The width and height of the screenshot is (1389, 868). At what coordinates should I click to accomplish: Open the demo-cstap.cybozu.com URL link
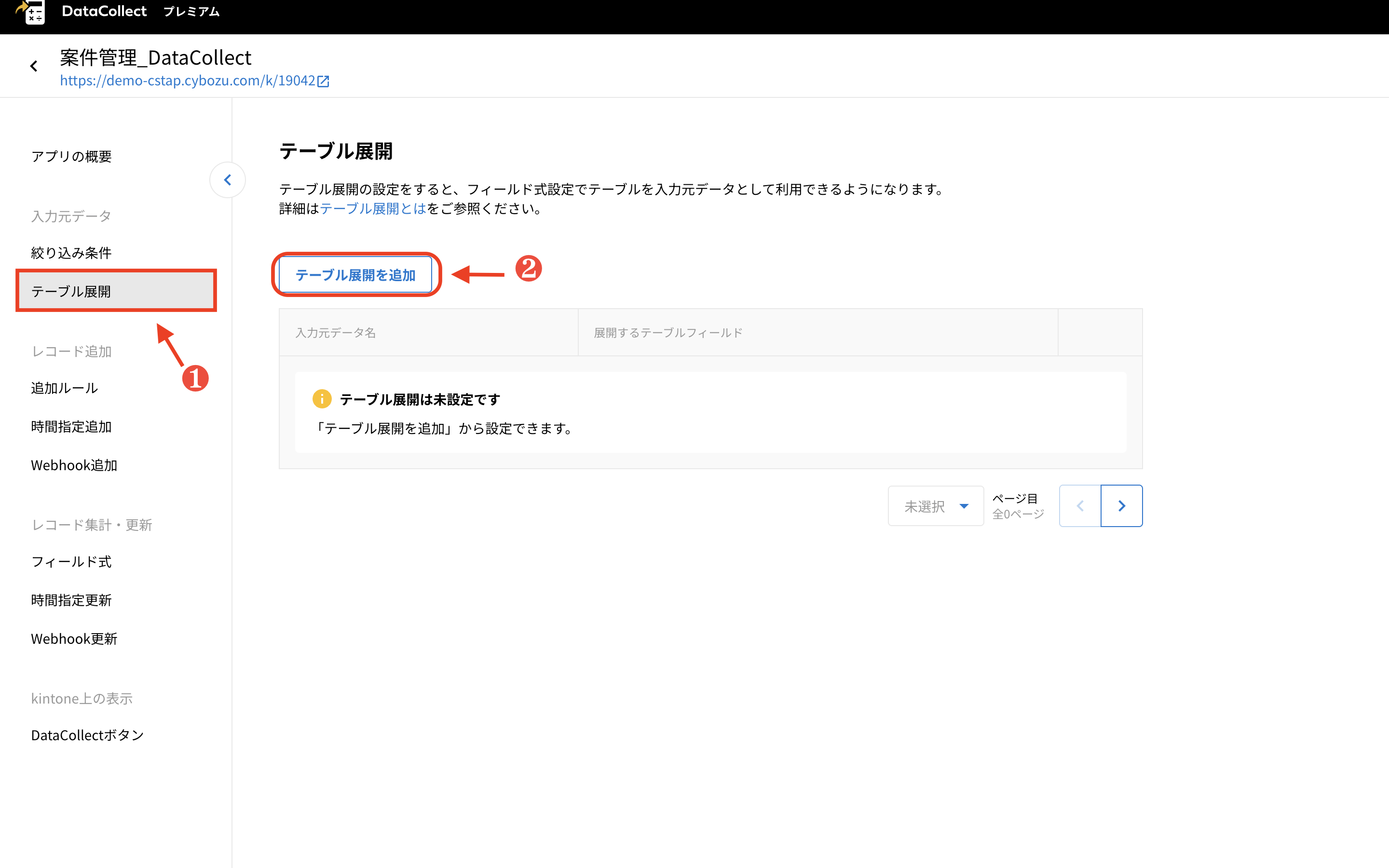point(188,81)
